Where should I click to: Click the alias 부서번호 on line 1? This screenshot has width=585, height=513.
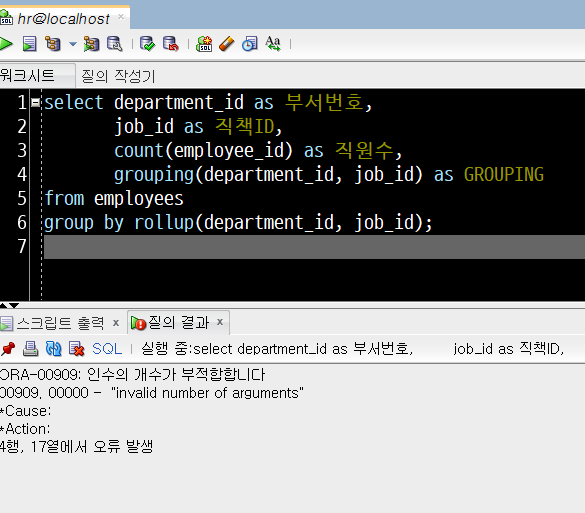(x=324, y=102)
